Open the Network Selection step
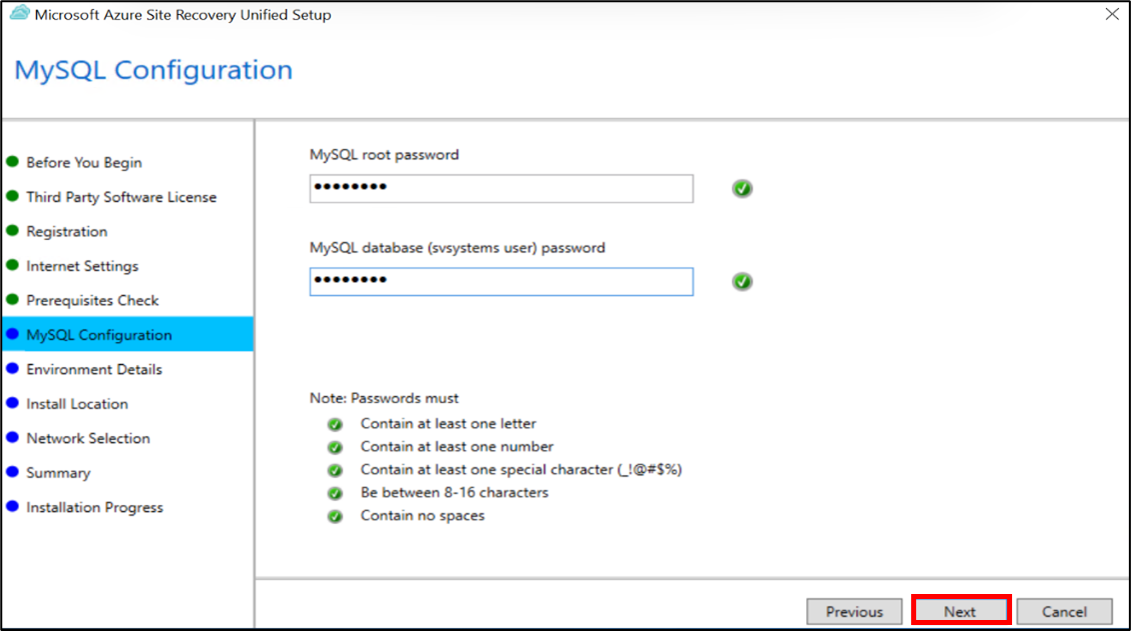The image size is (1131, 631). [x=88, y=438]
